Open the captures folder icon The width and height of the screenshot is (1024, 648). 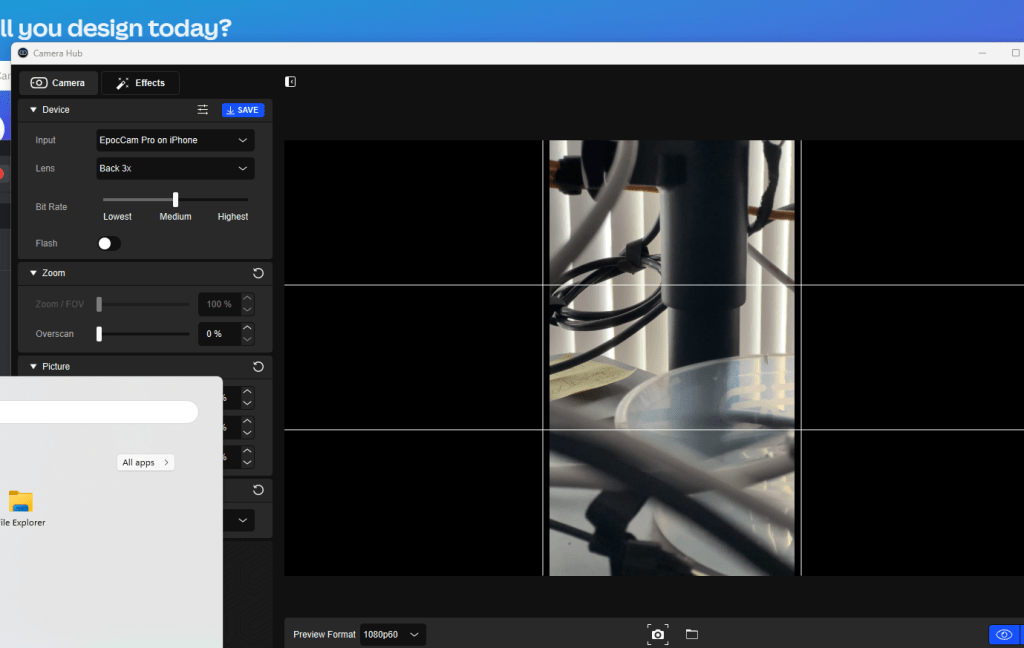[x=692, y=634]
